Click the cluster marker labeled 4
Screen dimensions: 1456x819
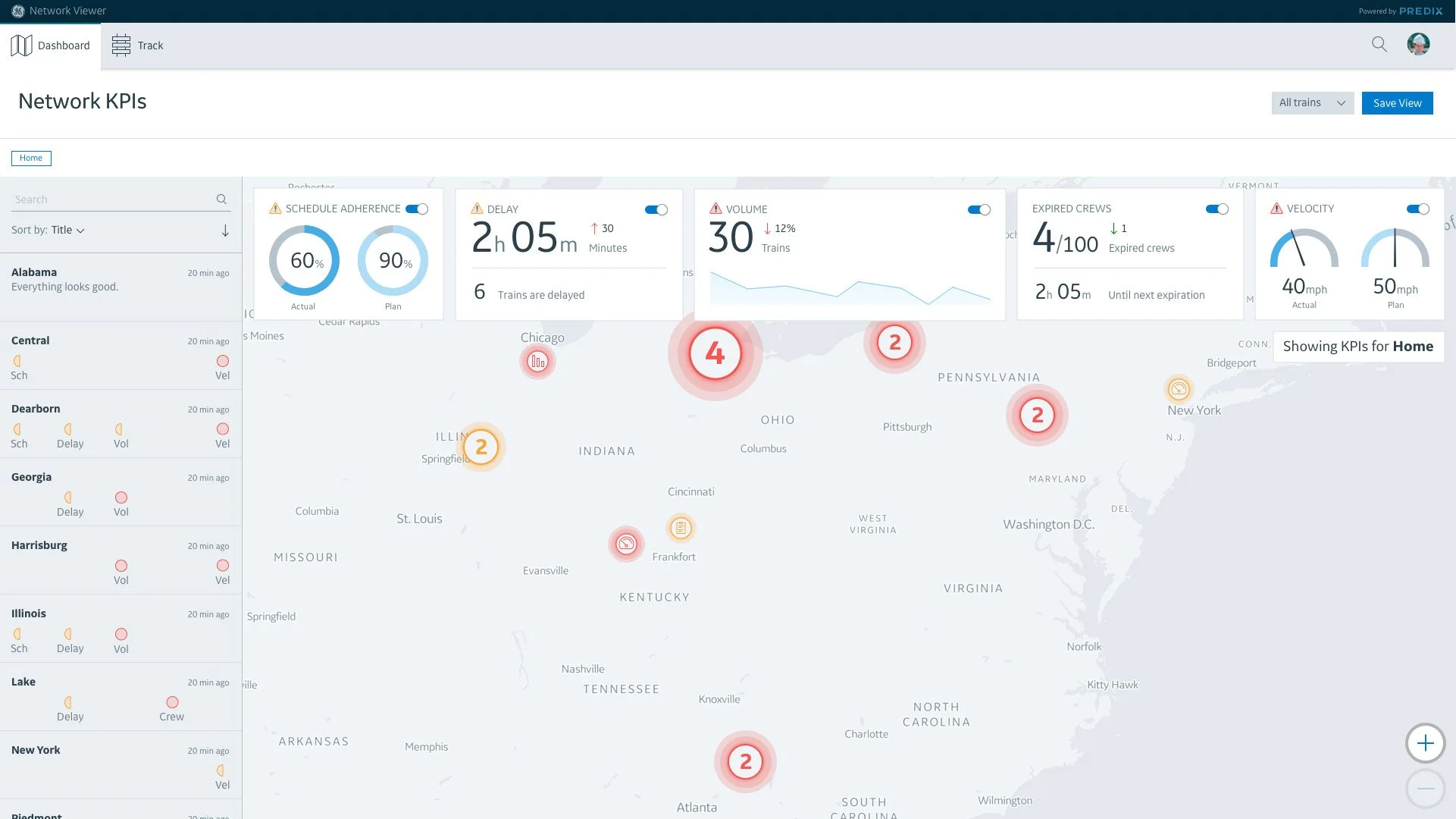(x=715, y=353)
